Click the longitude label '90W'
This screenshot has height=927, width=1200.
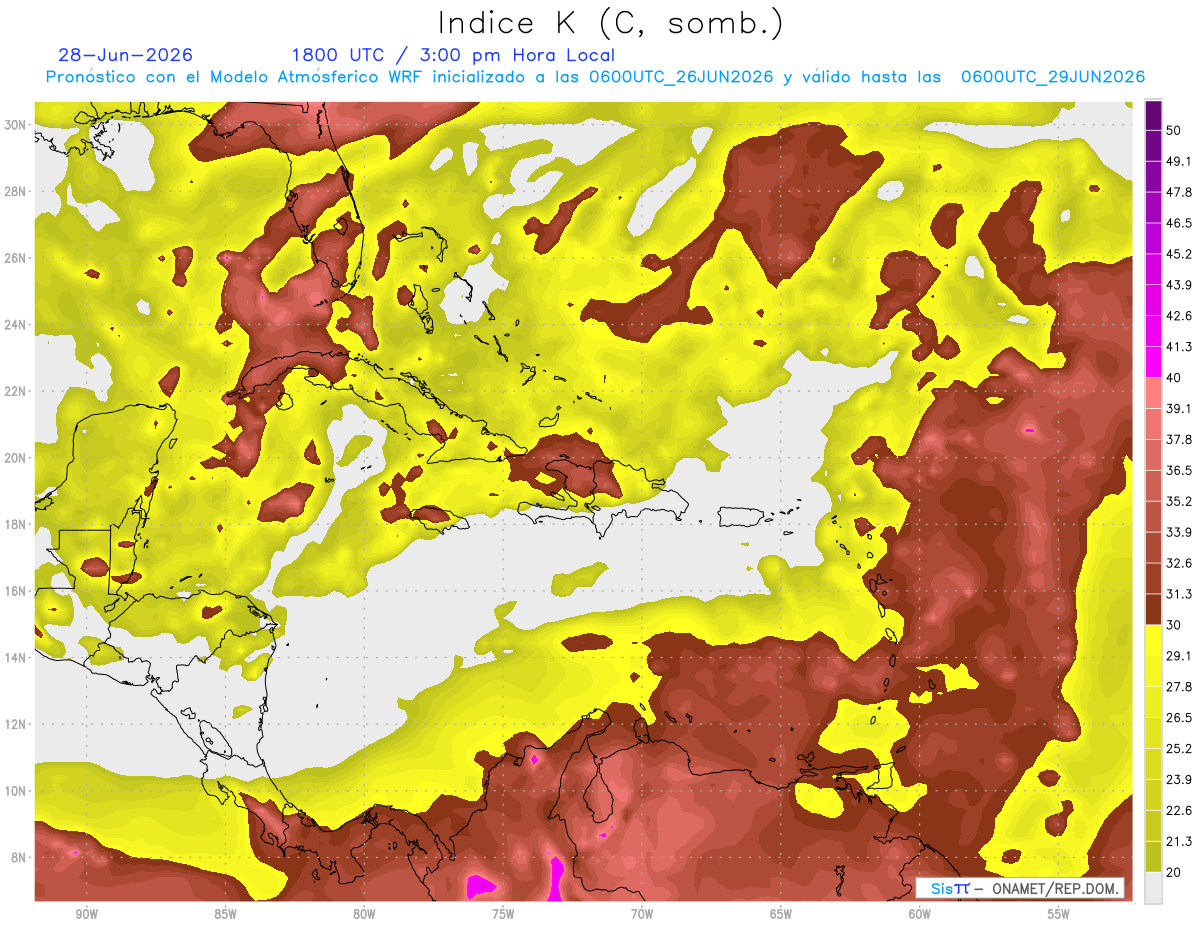[x=86, y=914]
